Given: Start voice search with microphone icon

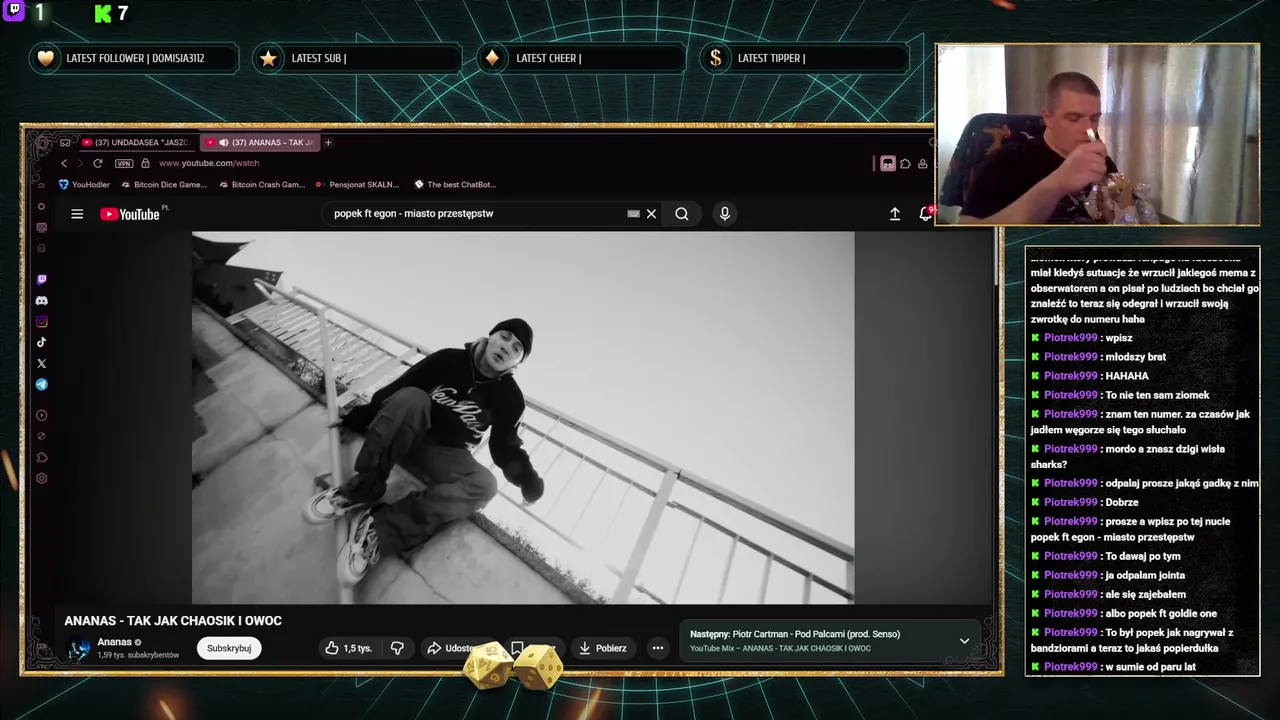Looking at the screenshot, I should coord(725,213).
